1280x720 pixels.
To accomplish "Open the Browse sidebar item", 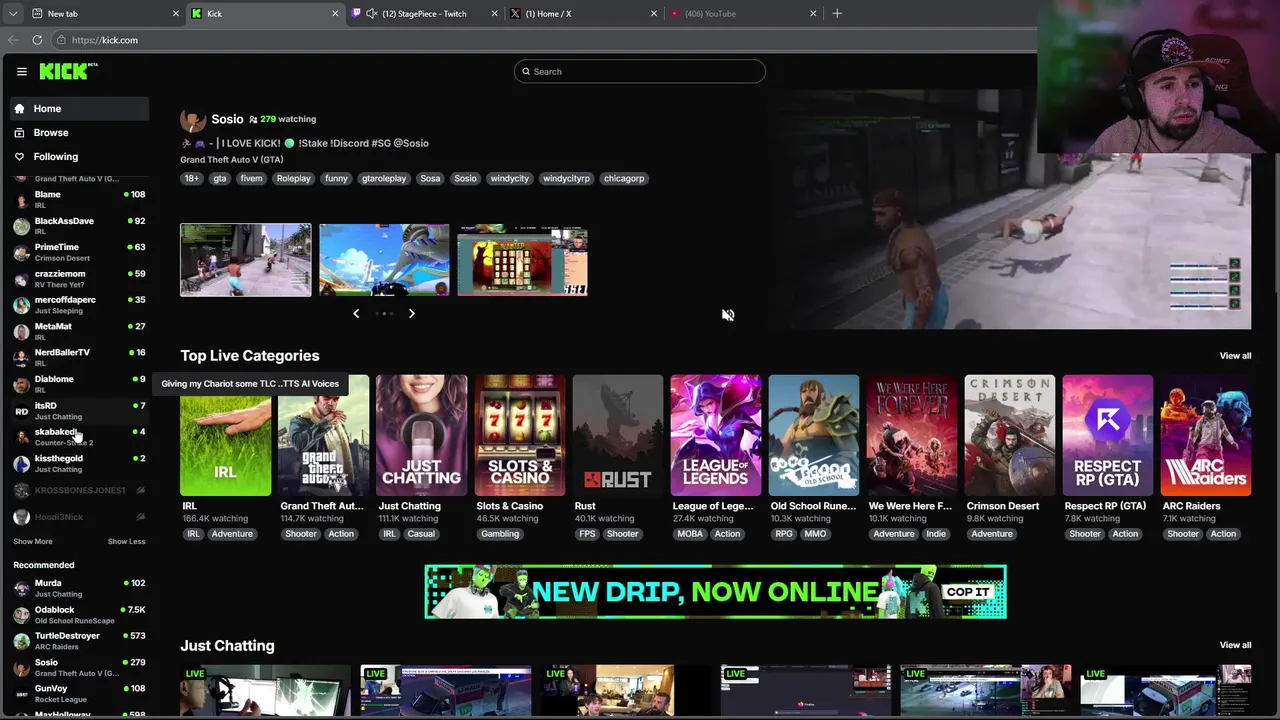I will (80, 132).
